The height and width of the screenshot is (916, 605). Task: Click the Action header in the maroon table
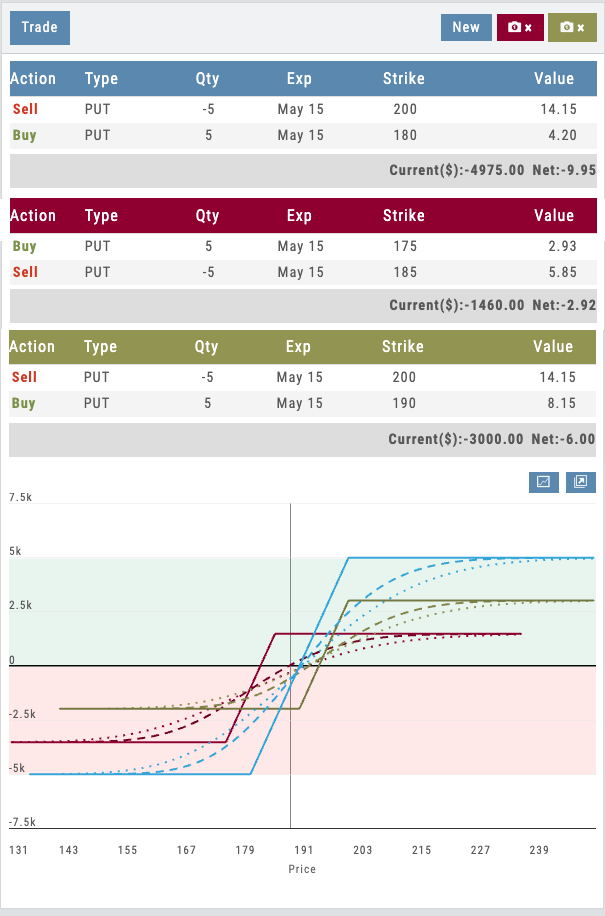click(33, 215)
